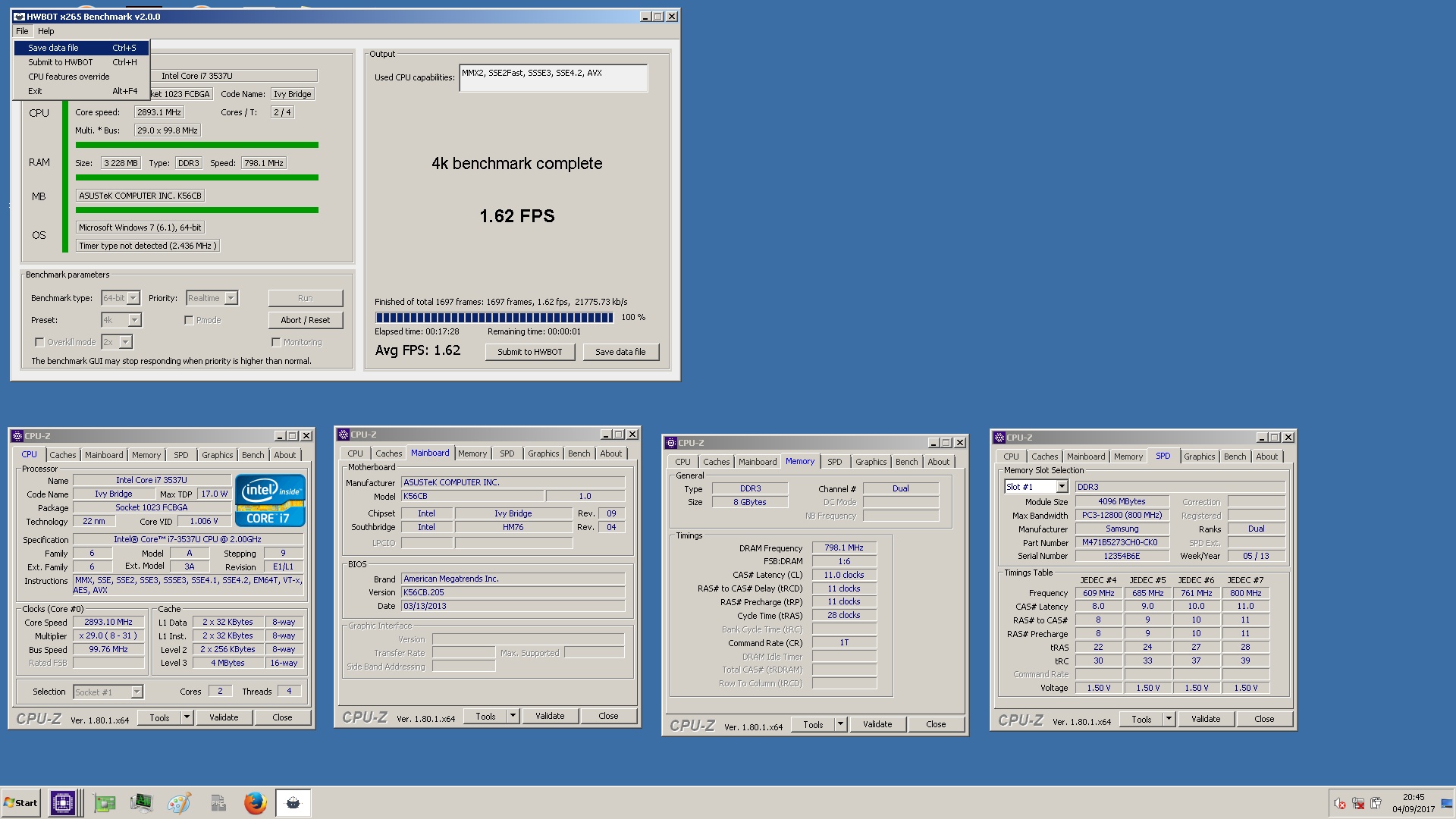Launch Paint from the taskbar palette icon

179,803
